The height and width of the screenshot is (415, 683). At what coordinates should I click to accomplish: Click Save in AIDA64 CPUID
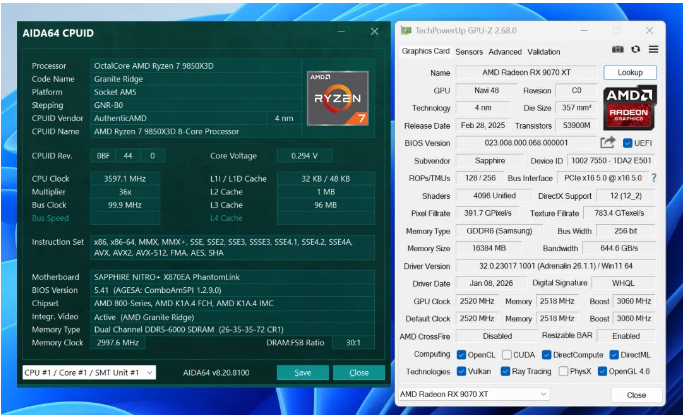coord(302,372)
